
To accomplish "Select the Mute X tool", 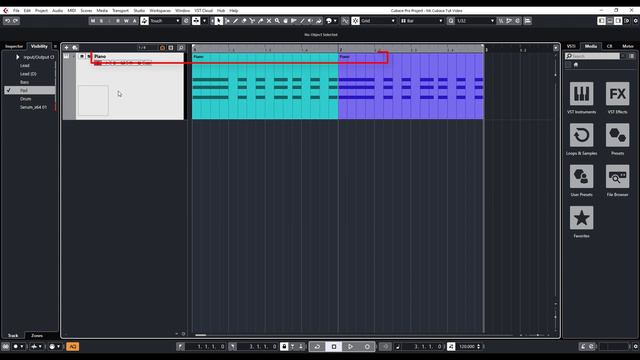I will pyautogui.click(x=269, y=21).
